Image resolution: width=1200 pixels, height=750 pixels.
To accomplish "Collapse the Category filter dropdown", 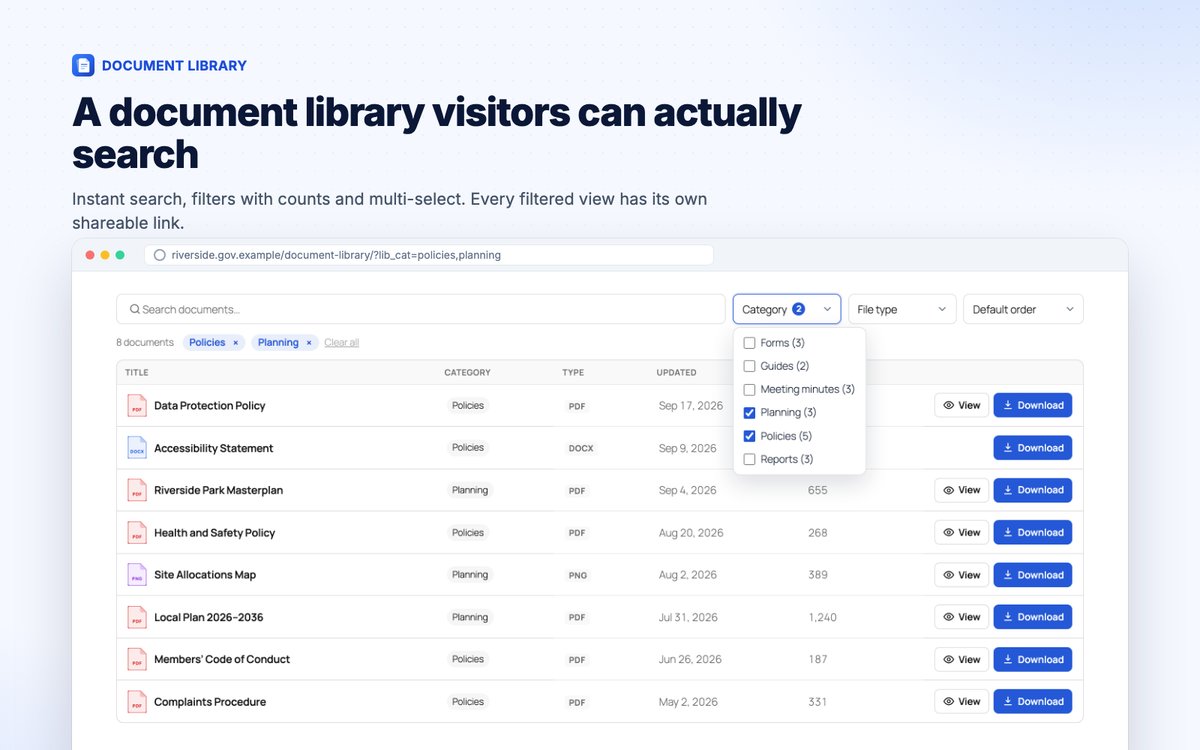I will tap(787, 309).
